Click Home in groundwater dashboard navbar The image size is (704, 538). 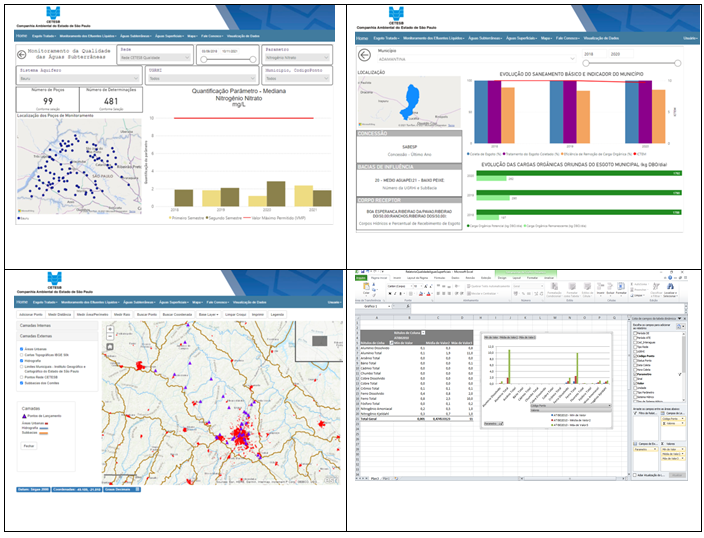point(21,35)
